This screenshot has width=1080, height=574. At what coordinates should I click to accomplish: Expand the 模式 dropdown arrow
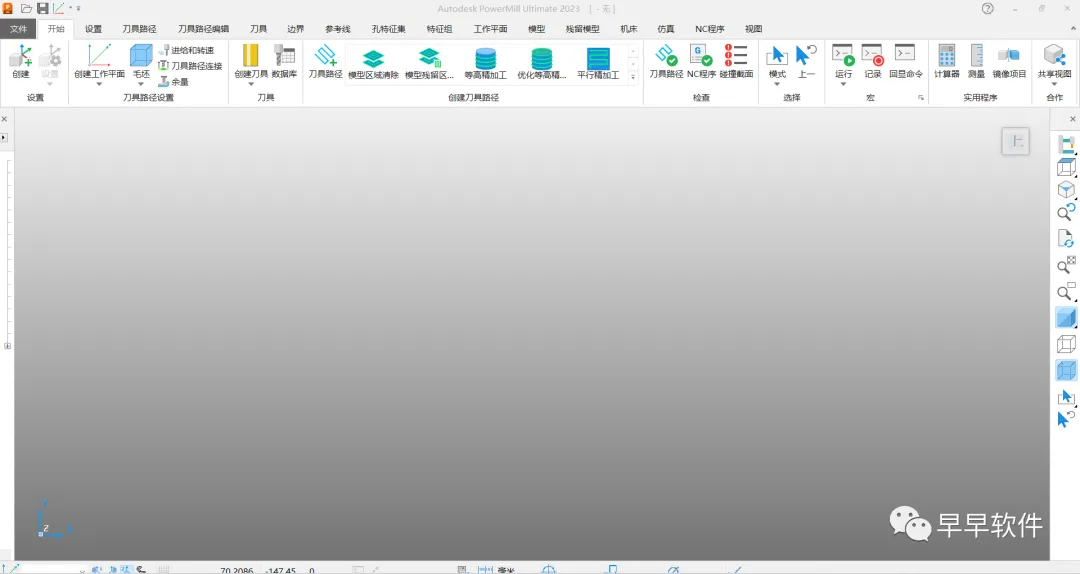tap(777, 84)
